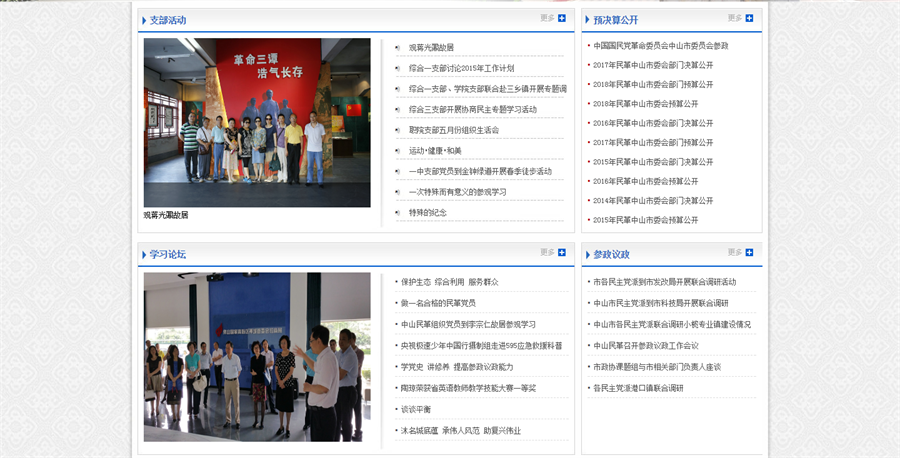
Task: Open 2017年民革中山市委会部门决算公开
Action: 653,65
